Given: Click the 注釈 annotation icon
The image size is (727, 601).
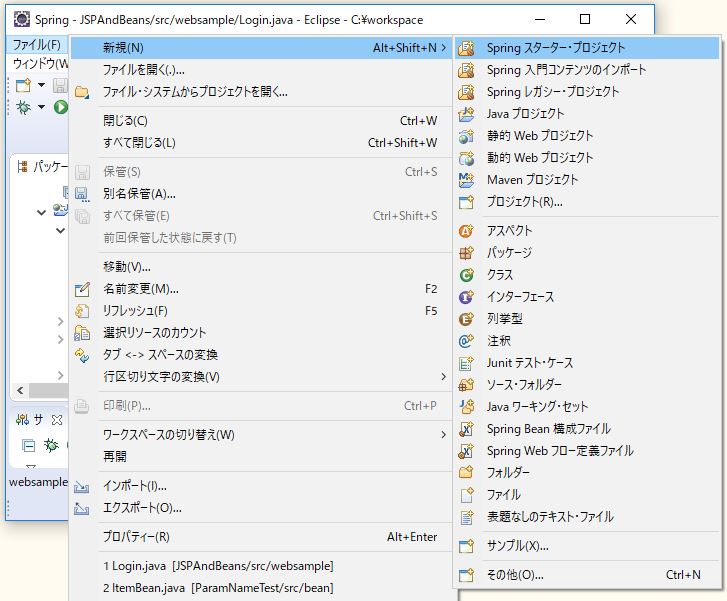Looking at the screenshot, I should coord(466,341).
